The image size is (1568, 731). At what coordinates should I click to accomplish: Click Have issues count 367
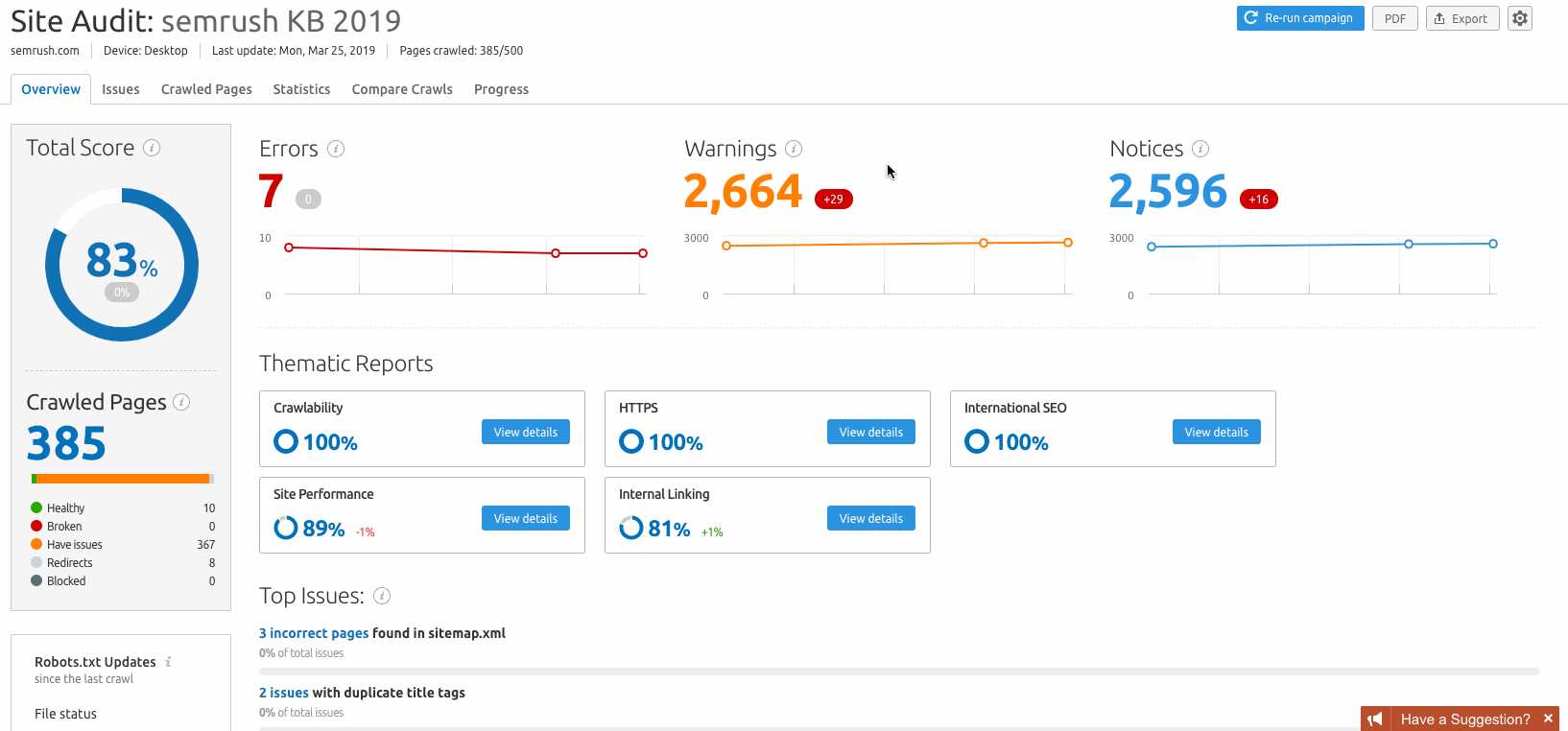tap(206, 544)
